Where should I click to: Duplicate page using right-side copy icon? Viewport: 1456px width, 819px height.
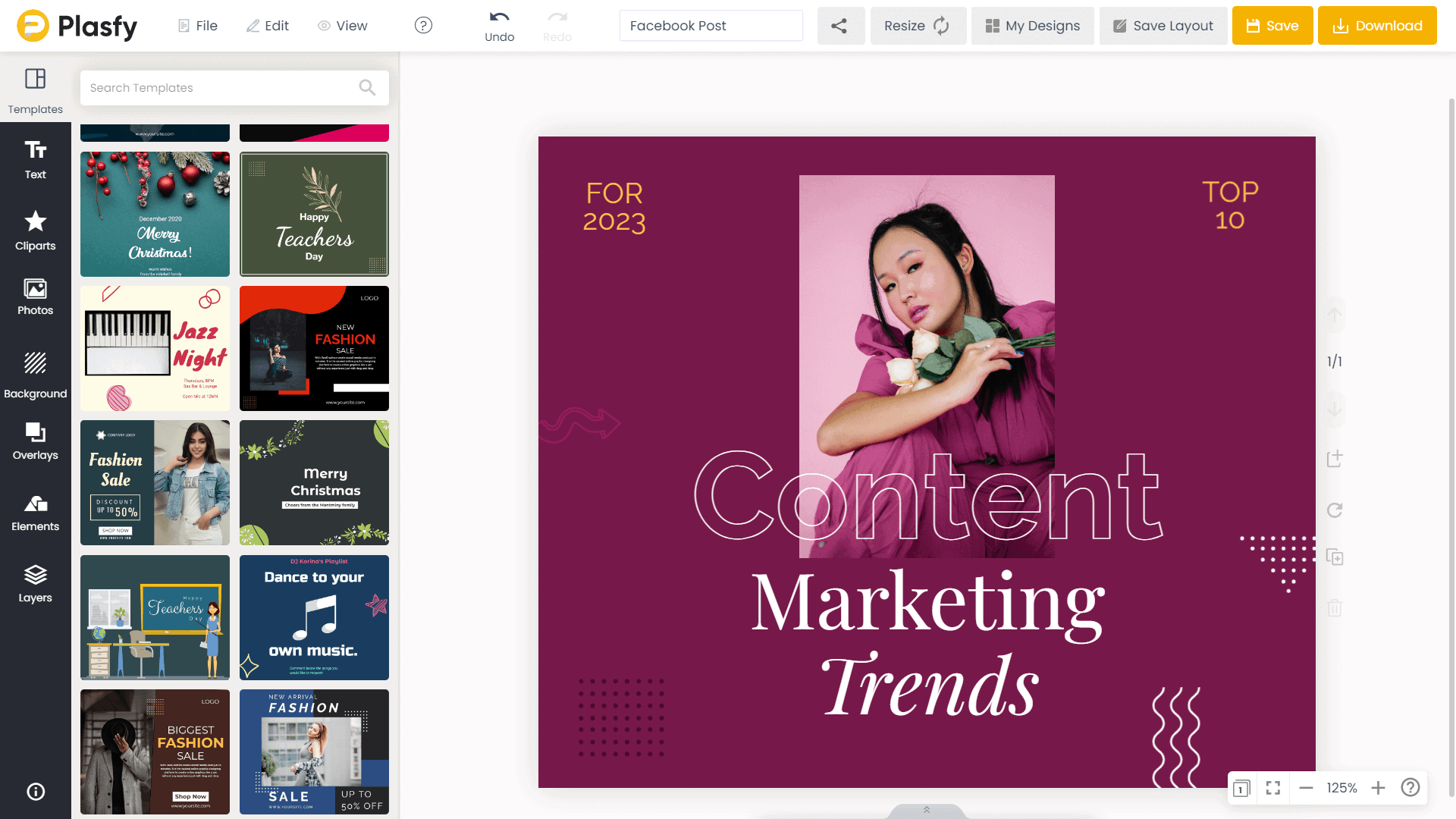(x=1335, y=557)
